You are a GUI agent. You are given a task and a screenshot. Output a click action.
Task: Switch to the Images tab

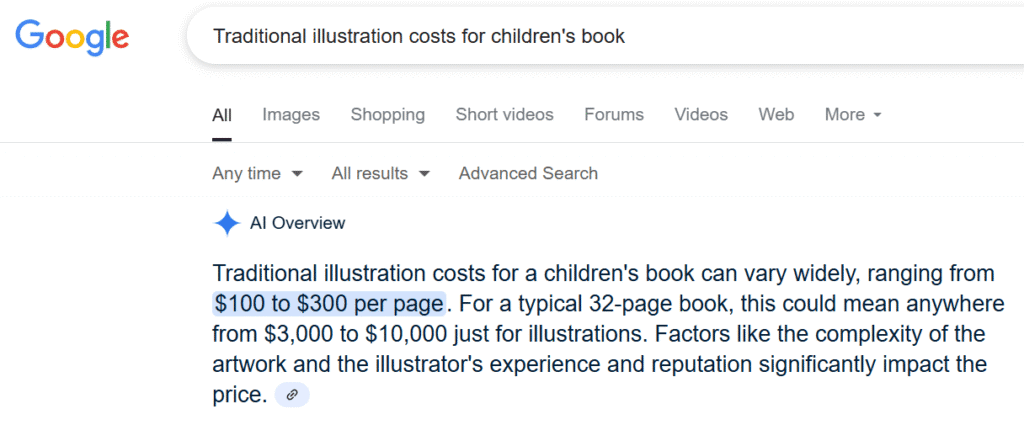click(x=291, y=115)
